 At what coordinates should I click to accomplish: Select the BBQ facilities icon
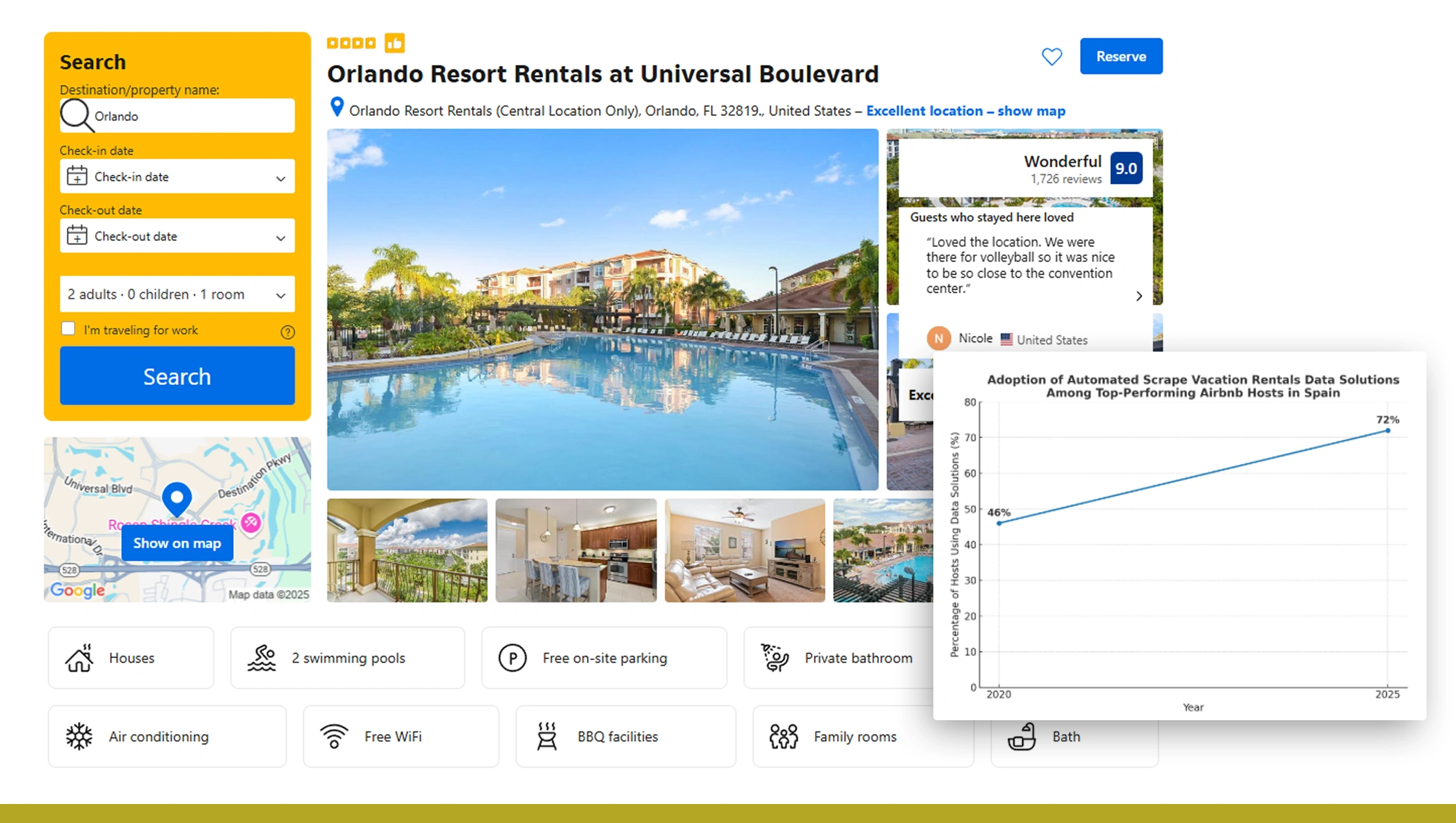tap(547, 736)
